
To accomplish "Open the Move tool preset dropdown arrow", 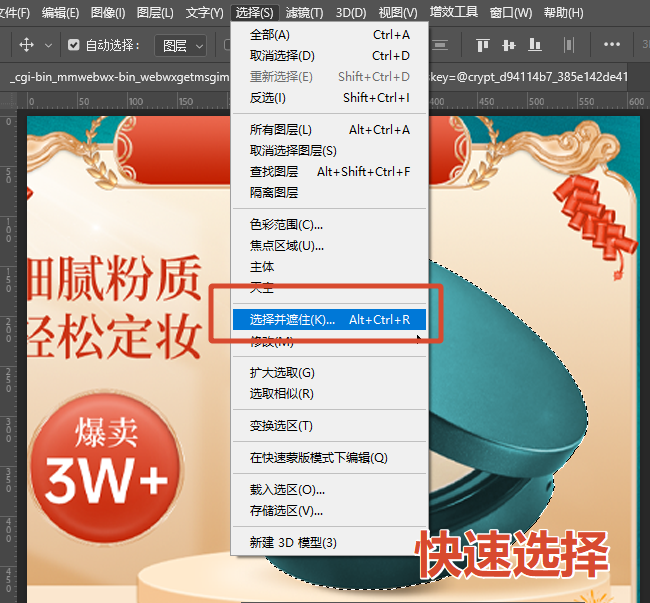I will coord(48,46).
